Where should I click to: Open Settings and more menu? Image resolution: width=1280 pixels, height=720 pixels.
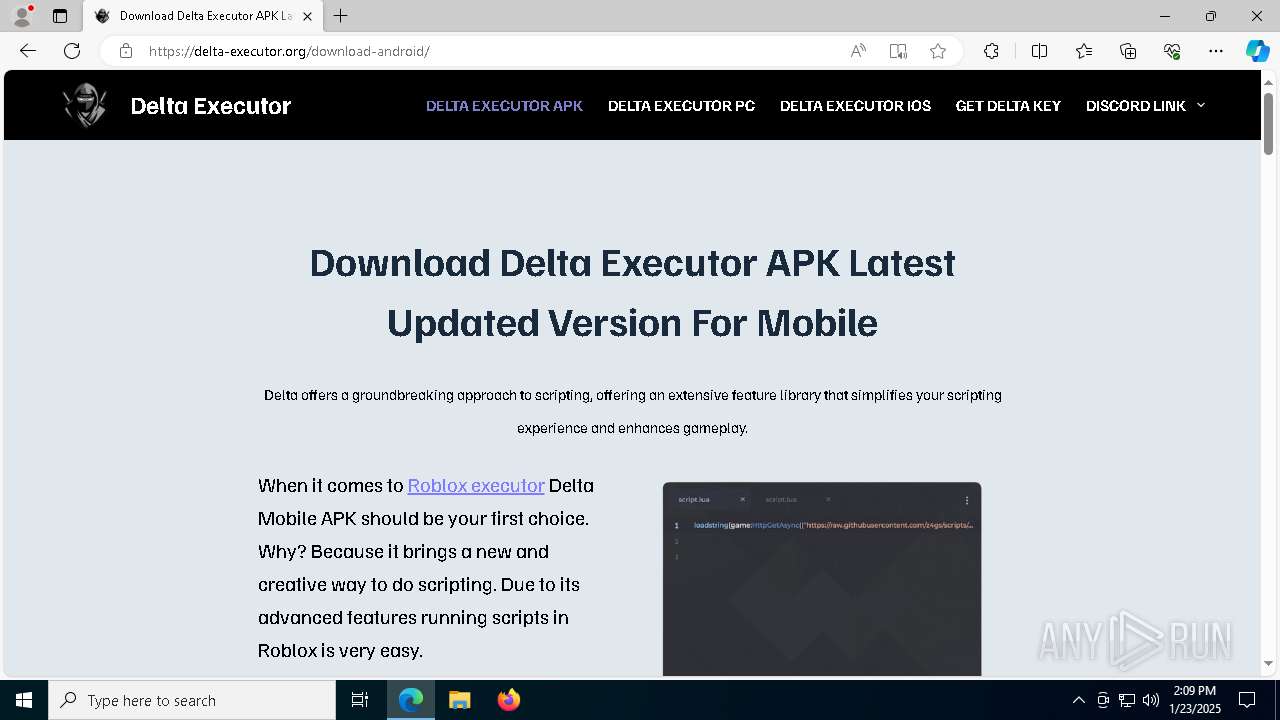pos(1216,51)
